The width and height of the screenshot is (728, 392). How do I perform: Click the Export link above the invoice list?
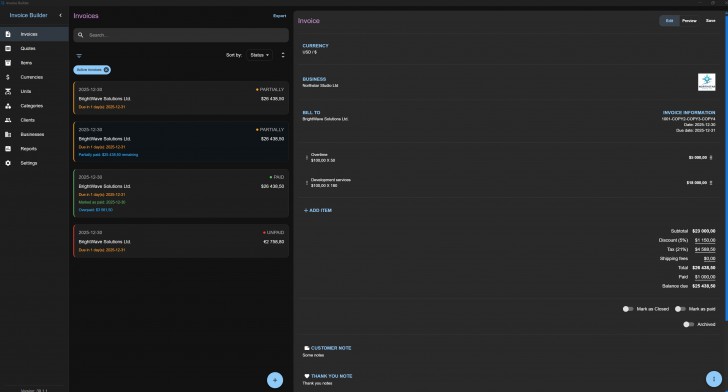[x=280, y=16]
